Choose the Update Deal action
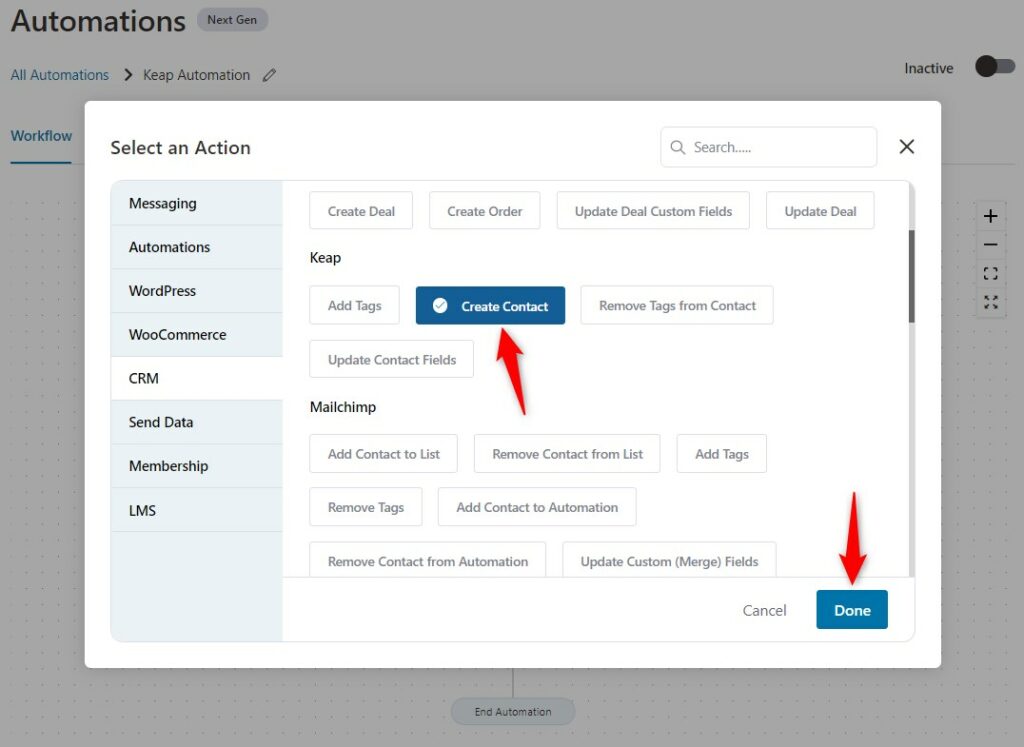 (820, 211)
